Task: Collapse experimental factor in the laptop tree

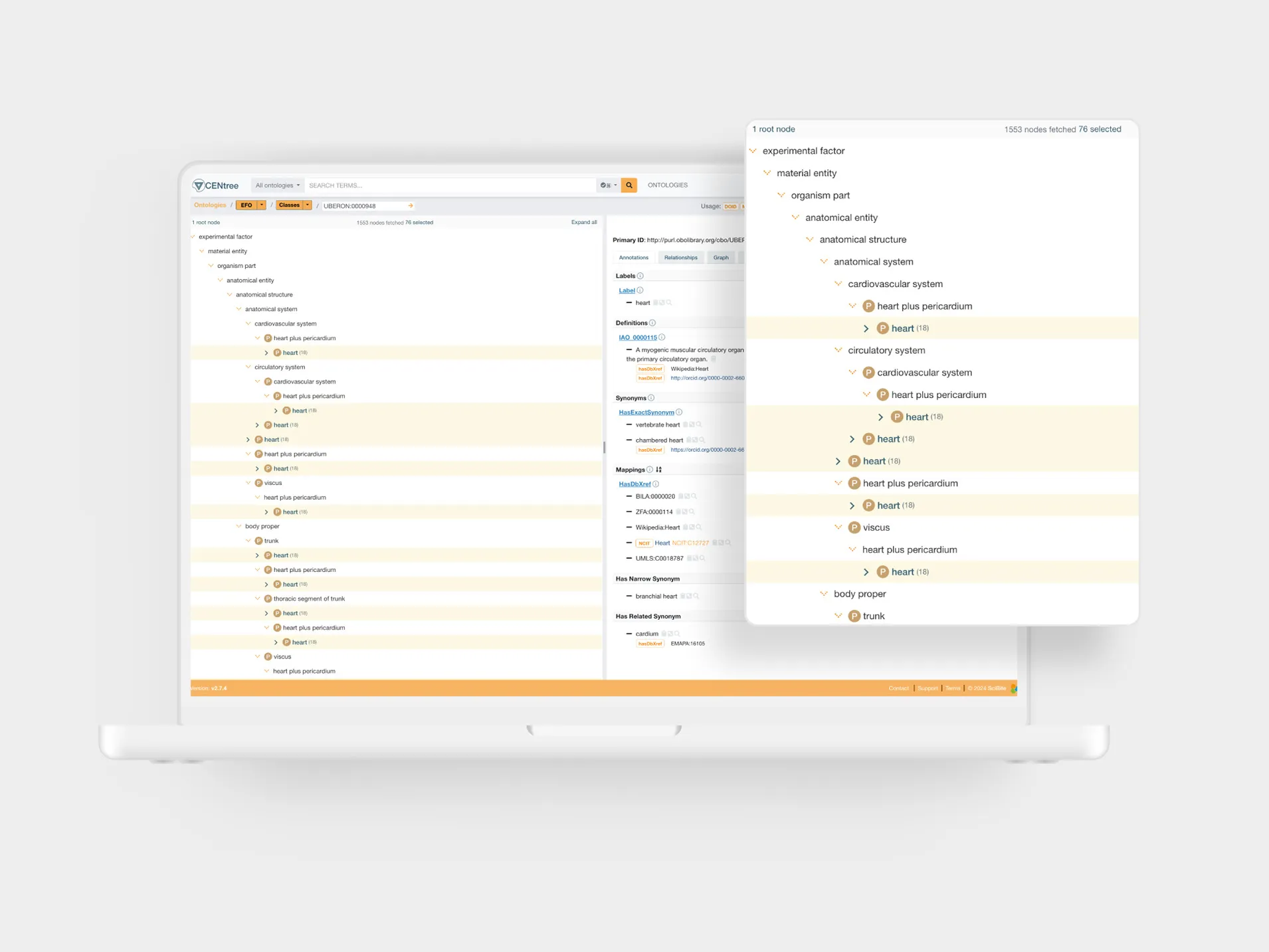Action: pyautogui.click(x=193, y=237)
